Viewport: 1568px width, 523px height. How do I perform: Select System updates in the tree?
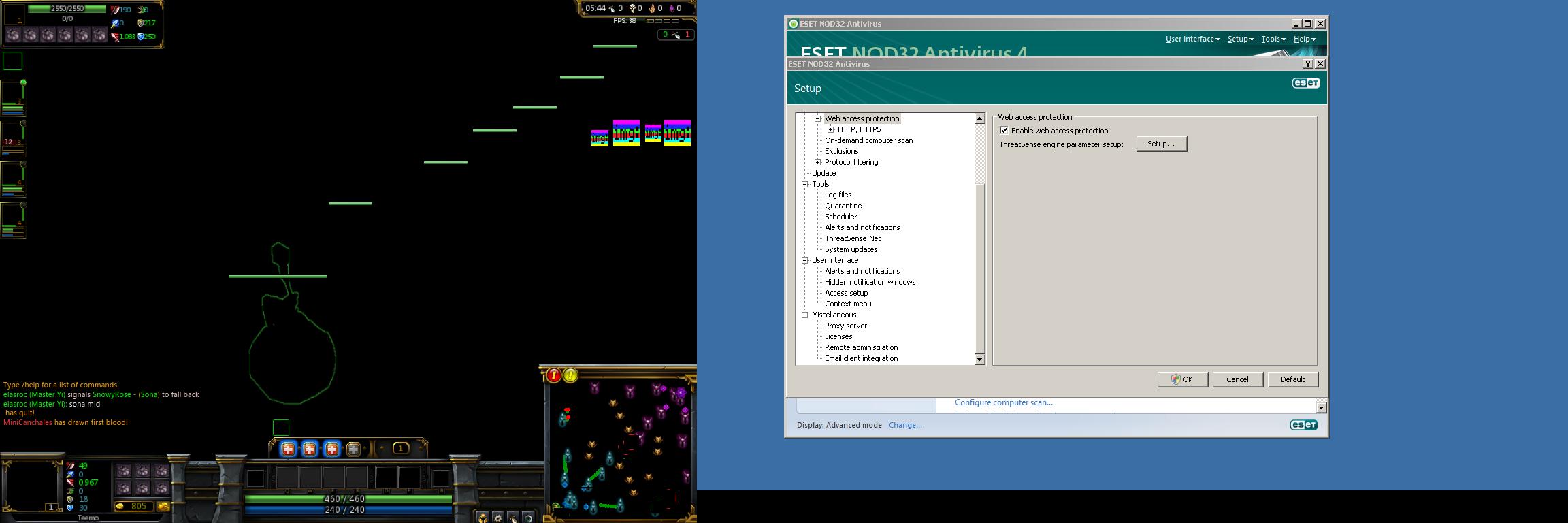pos(851,249)
